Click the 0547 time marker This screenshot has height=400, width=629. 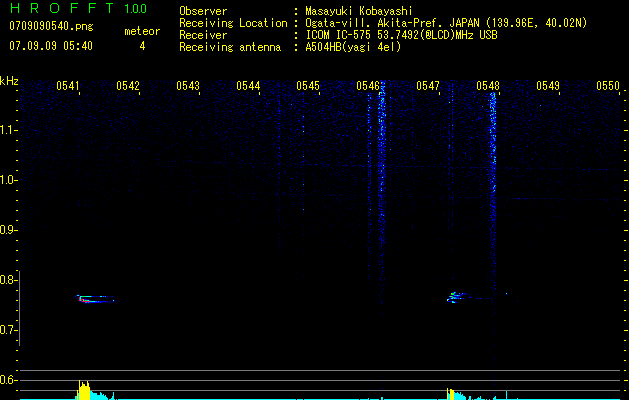coord(428,86)
